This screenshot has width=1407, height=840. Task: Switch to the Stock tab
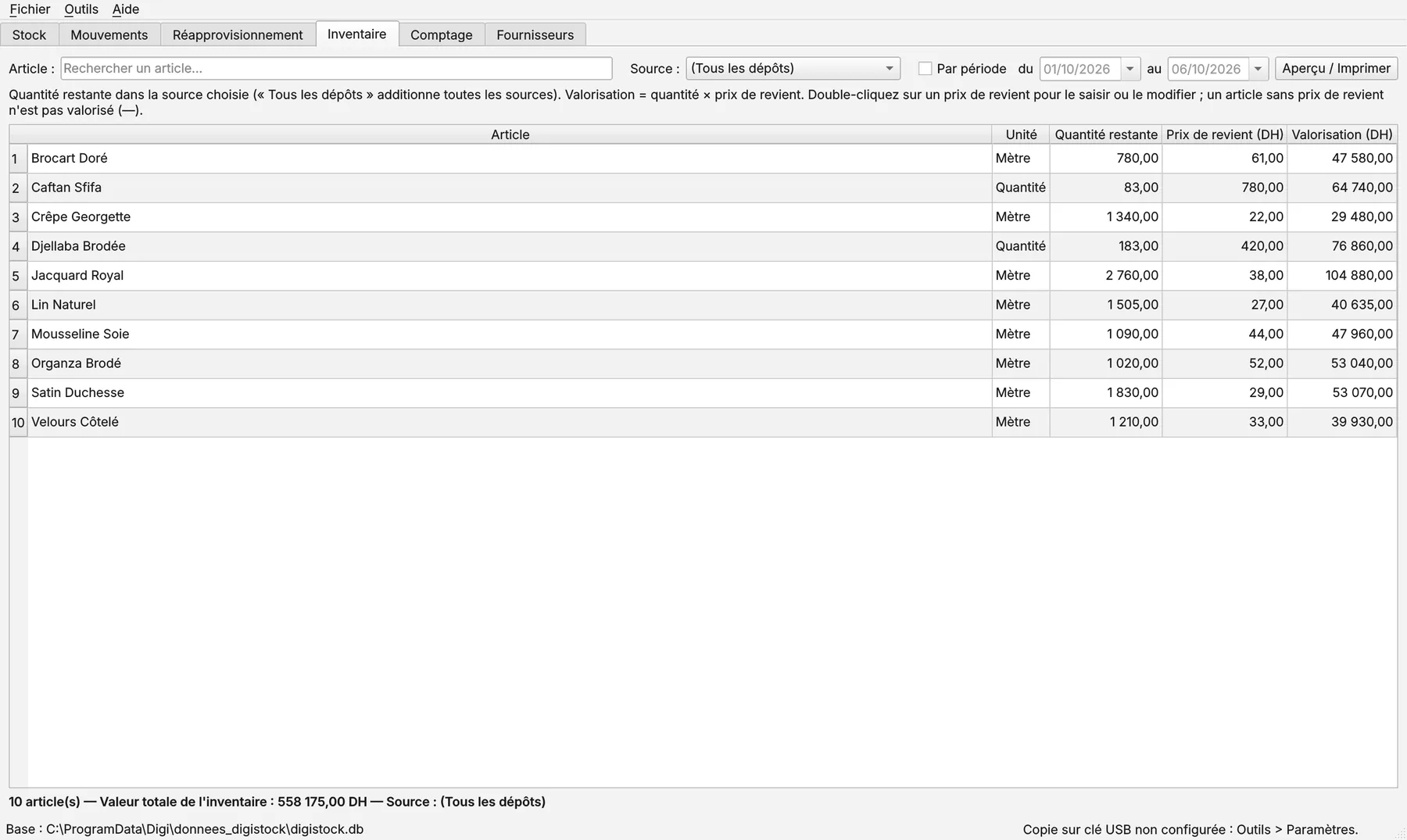point(29,35)
